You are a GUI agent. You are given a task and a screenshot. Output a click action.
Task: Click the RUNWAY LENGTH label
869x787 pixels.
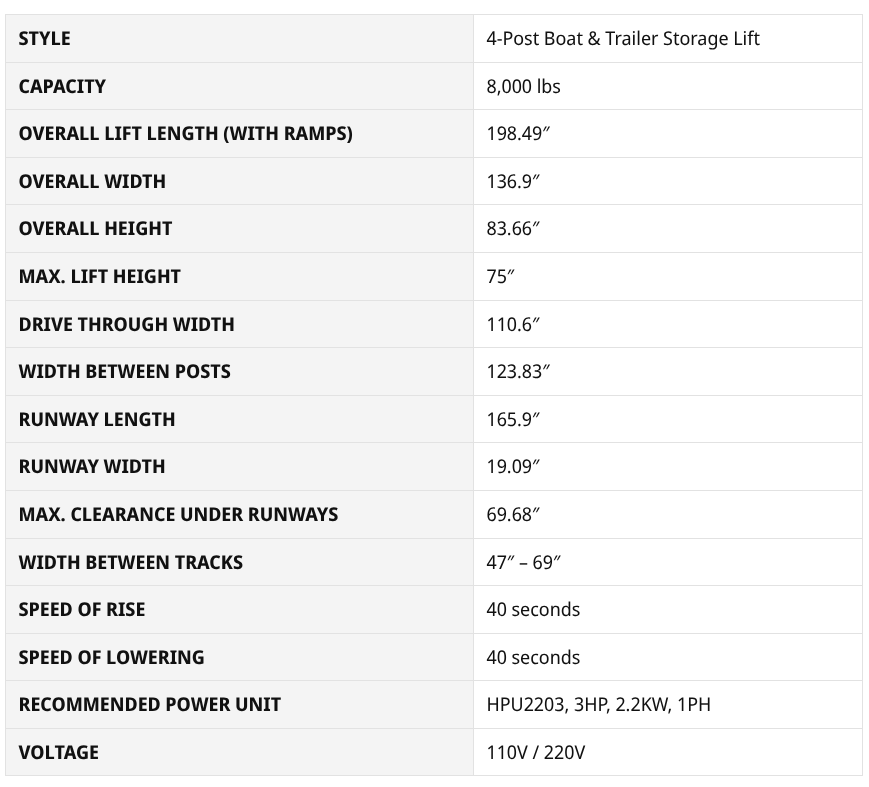(x=96, y=419)
